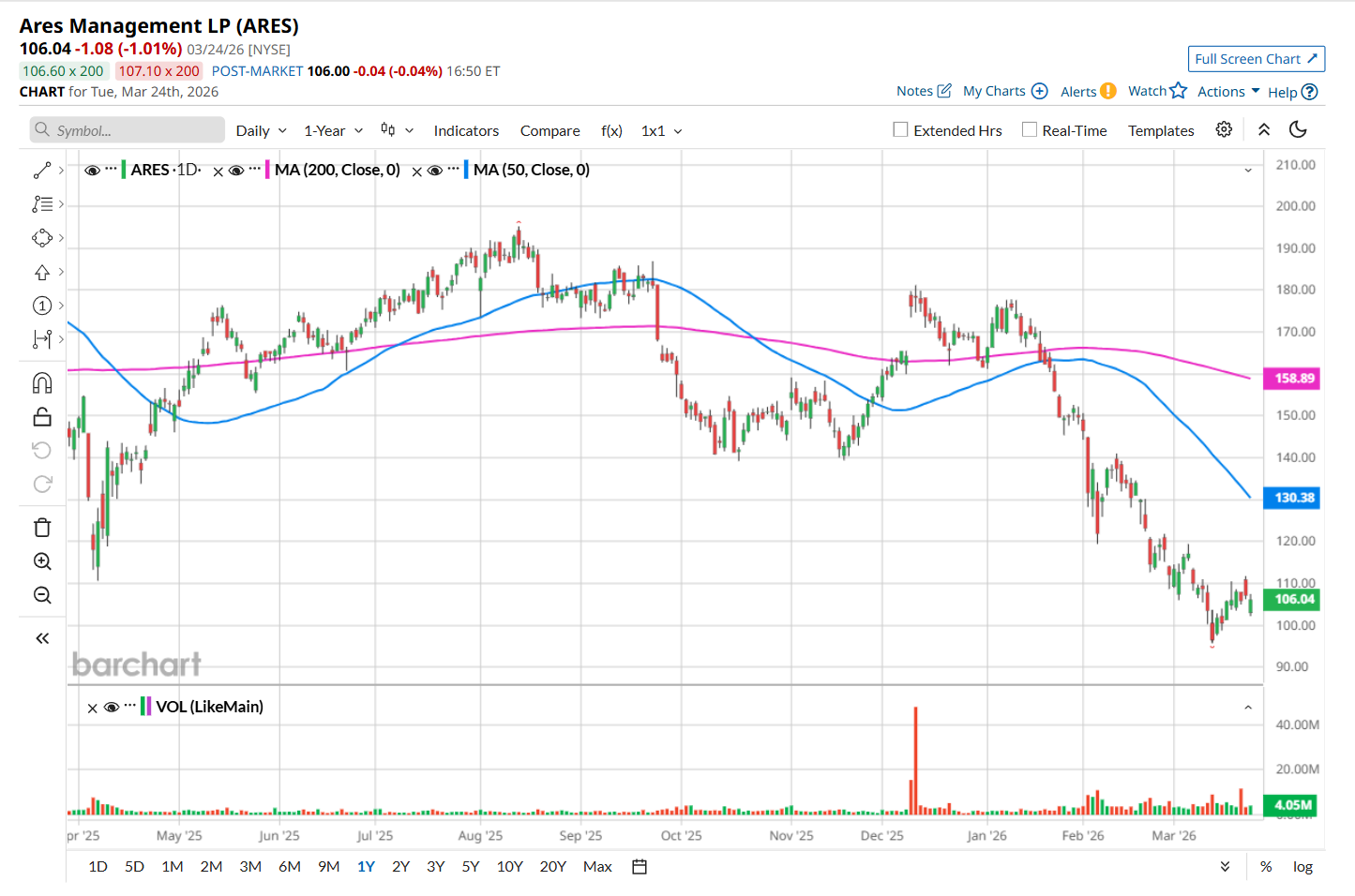Image resolution: width=1355 pixels, height=896 pixels.
Task: Toggle logarithmic scale
Action: (1302, 867)
